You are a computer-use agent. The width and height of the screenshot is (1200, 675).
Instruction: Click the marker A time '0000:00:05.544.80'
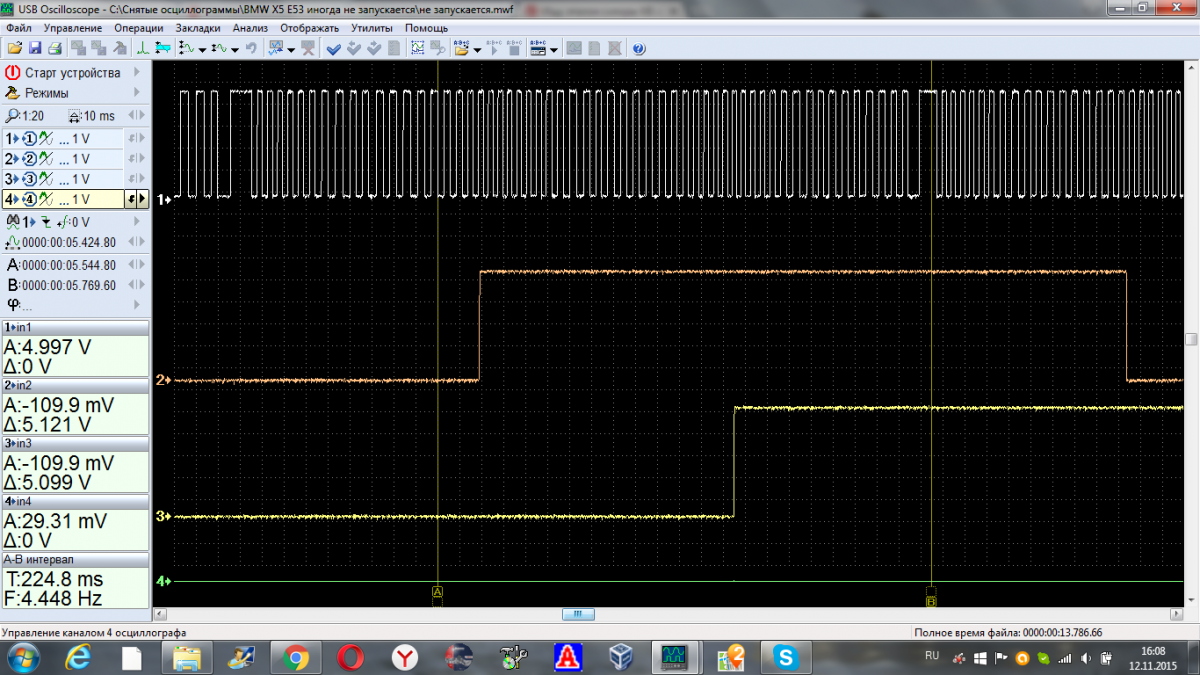pos(68,265)
